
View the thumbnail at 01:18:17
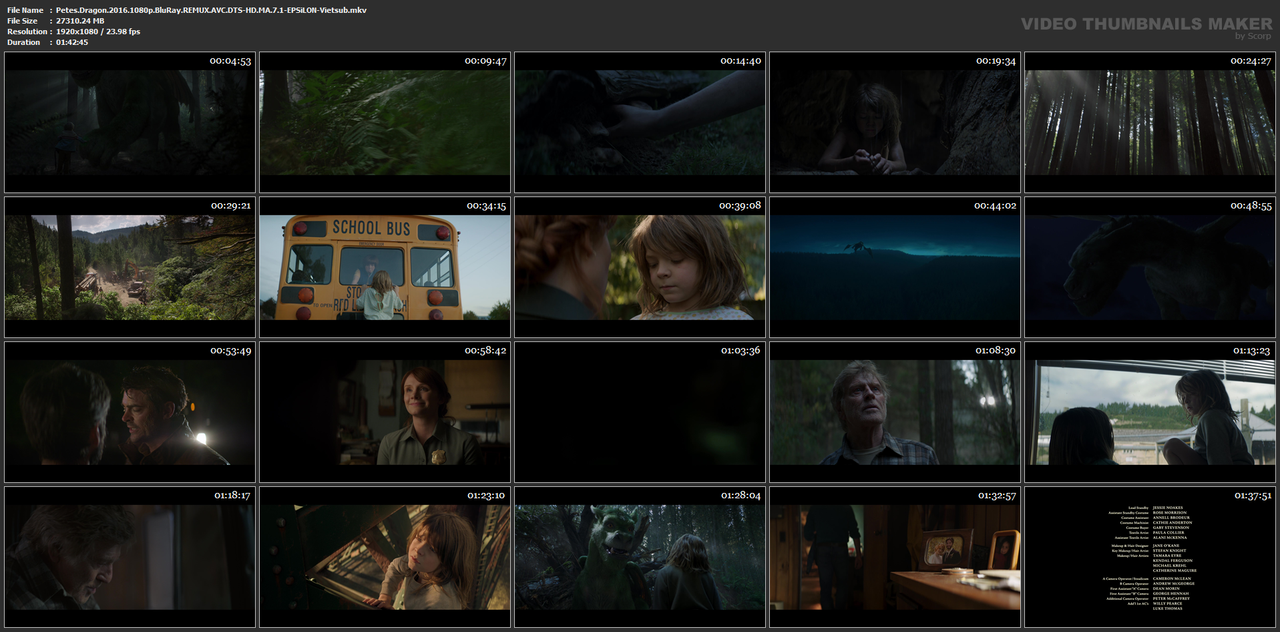click(x=130, y=557)
